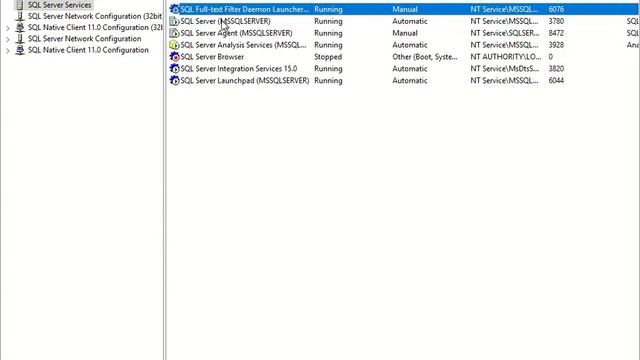Select SQL Server Integration Services 15.0 name
This screenshot has height=360, width=640.
click(x=239, y=69)
